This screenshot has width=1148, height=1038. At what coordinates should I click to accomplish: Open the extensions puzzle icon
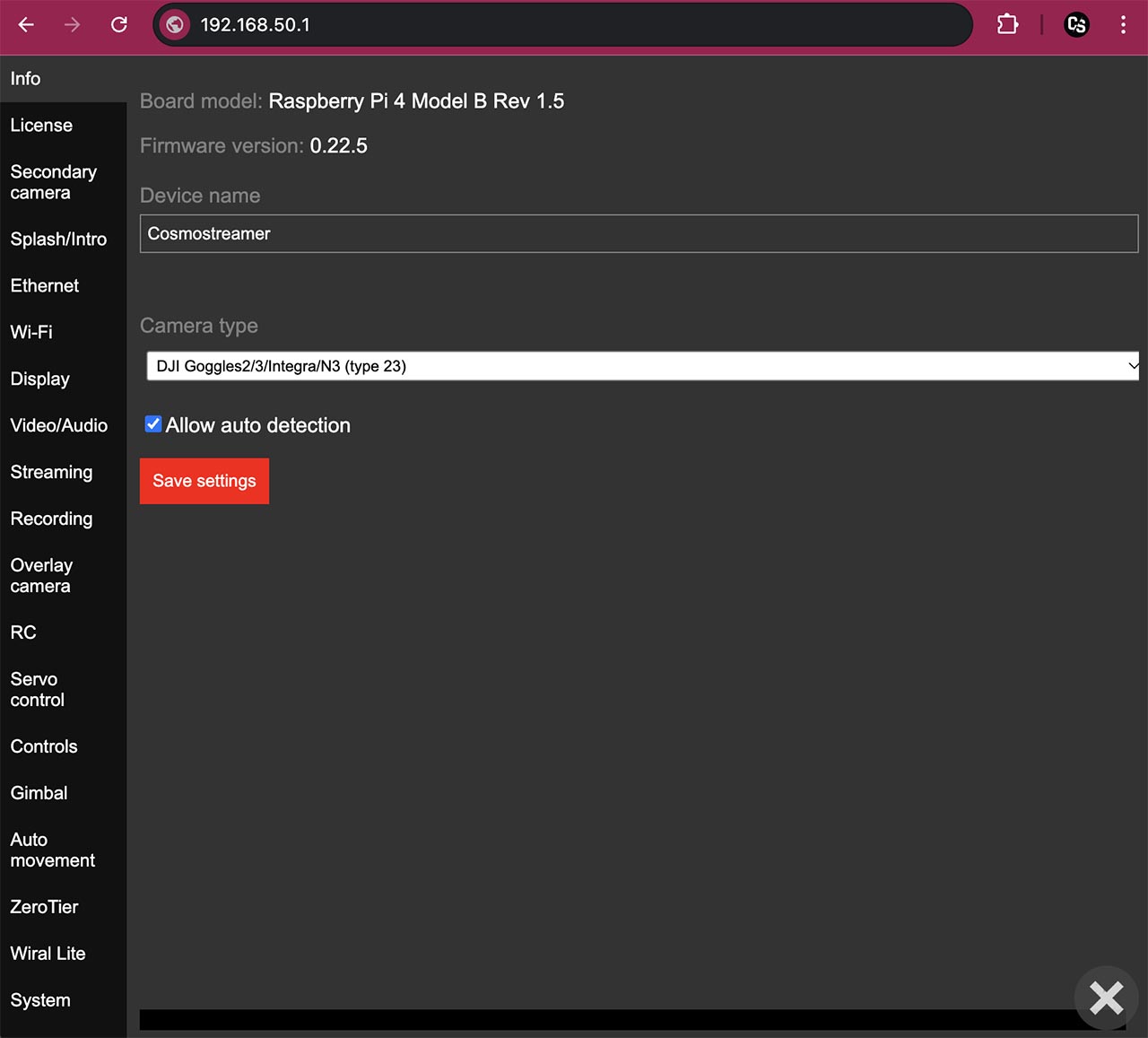(1007, 25)
